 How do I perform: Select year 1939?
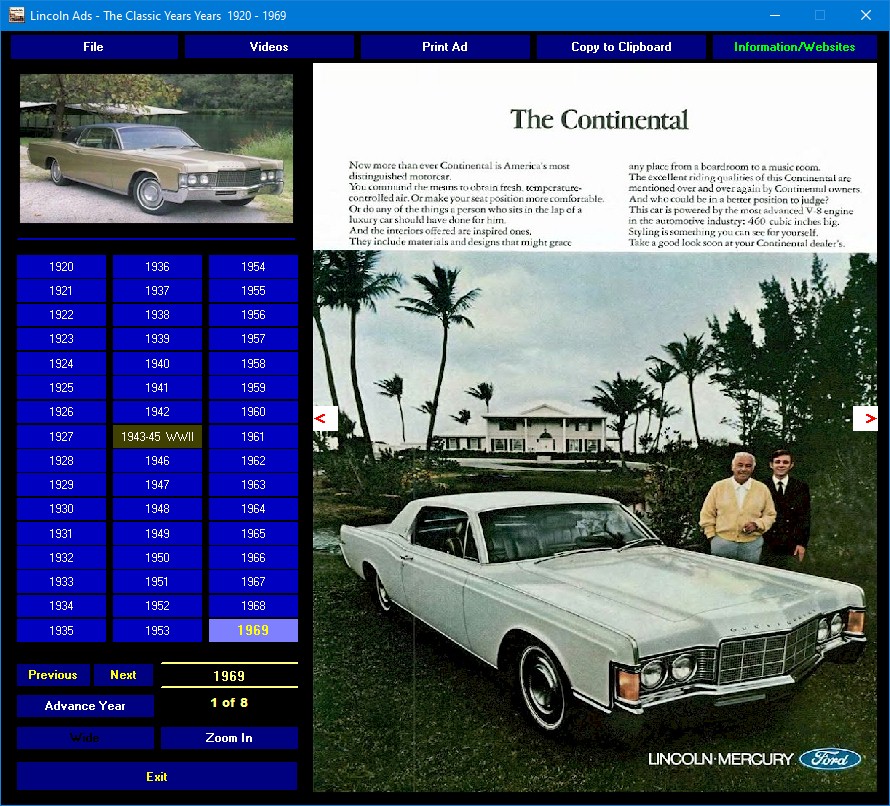click(x=157, y=339)
